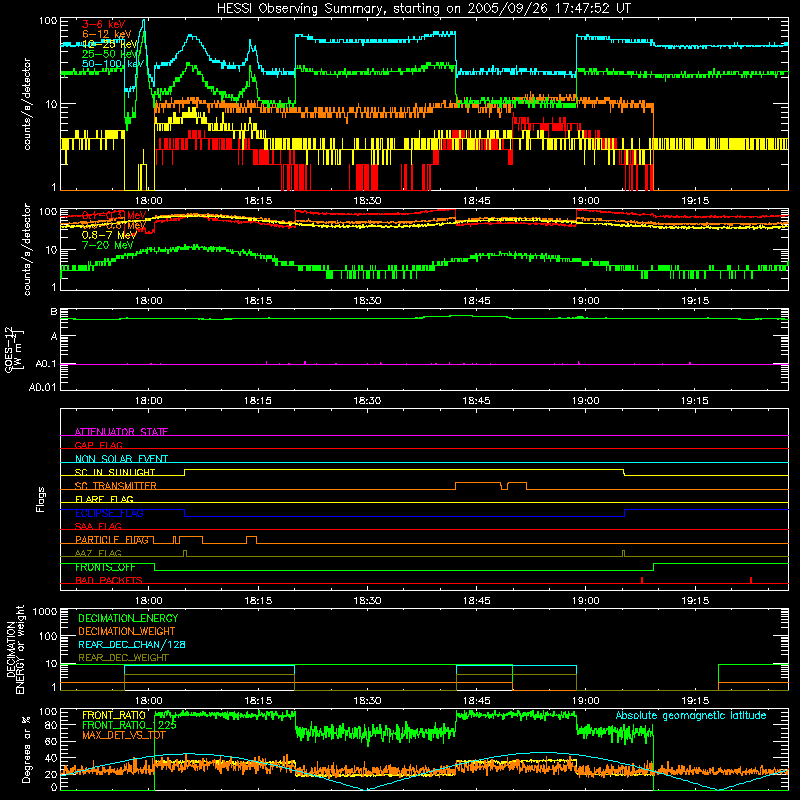Click the A0.1 tick label on GOES axis
Image resolution: width=800 pixels, height=800 pixels.
coord(45,364)
